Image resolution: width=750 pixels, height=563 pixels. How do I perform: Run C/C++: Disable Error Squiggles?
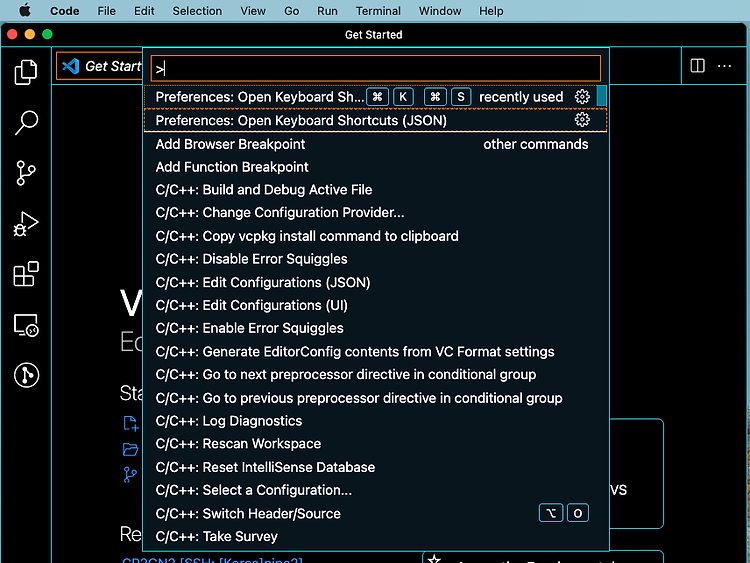(375, 259)
